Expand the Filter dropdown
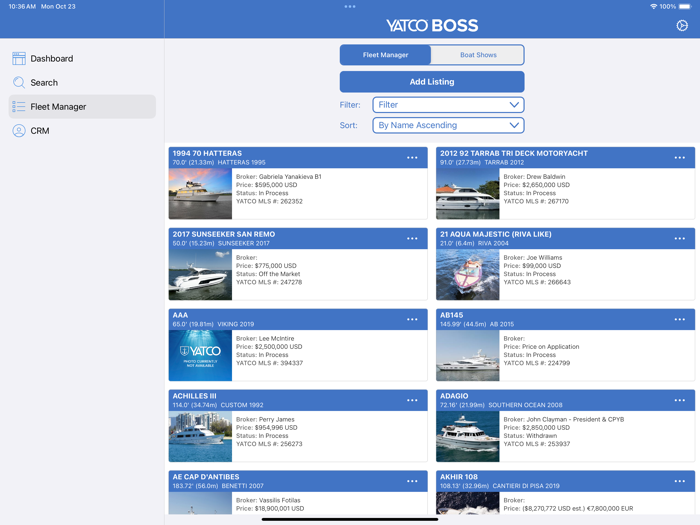This screenshot has width=700, height=525. point(448,105)
